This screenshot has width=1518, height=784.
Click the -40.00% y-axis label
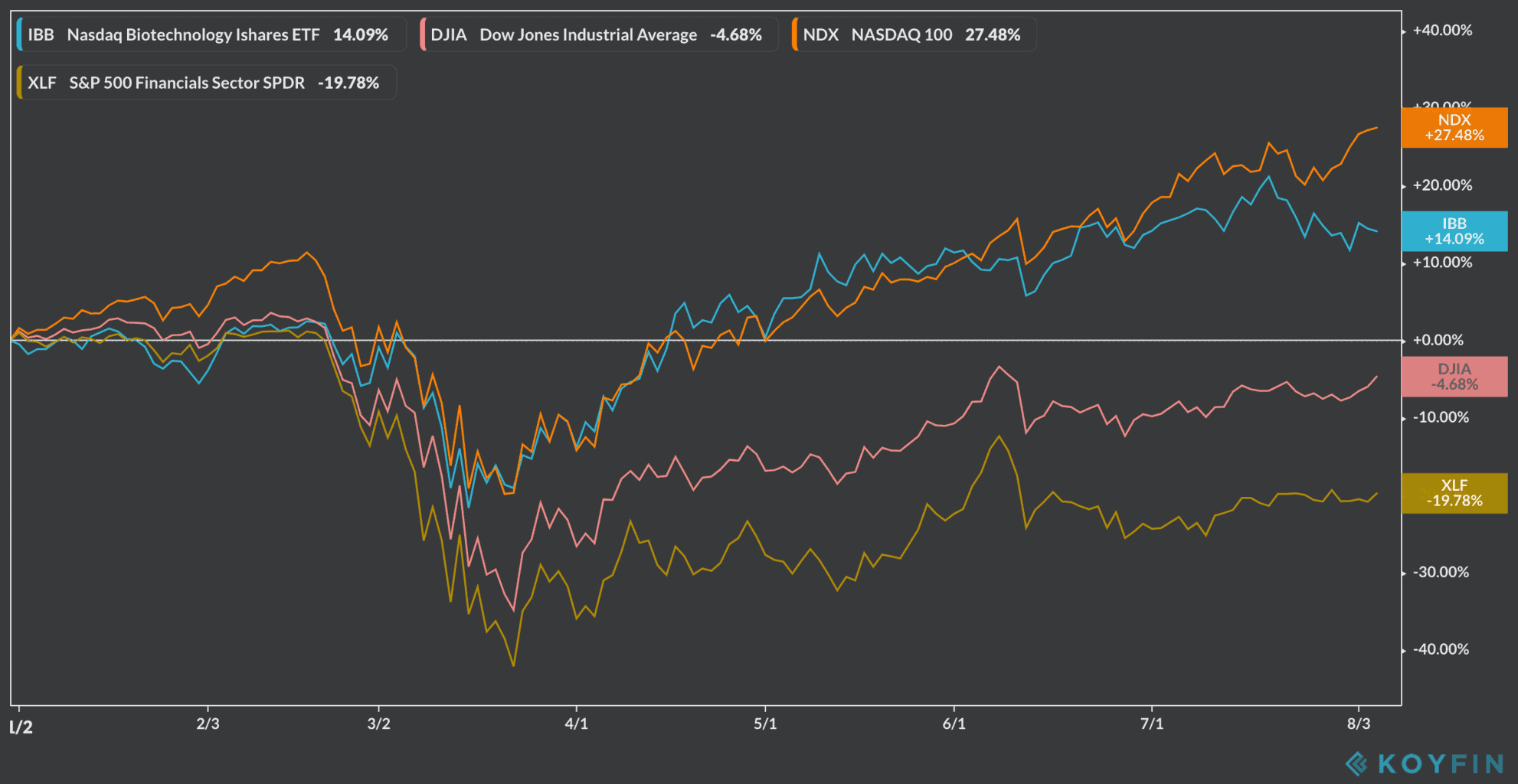pos(1441,649)
